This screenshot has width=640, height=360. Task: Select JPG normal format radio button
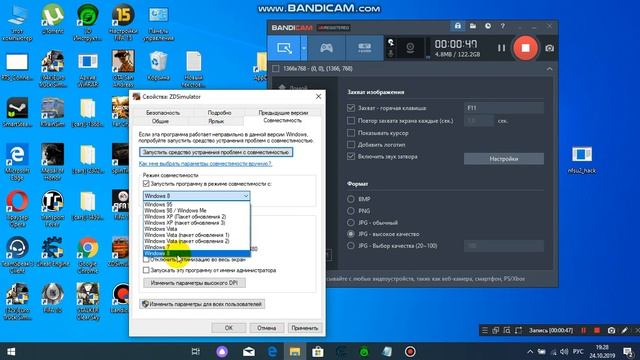point(351,222)
